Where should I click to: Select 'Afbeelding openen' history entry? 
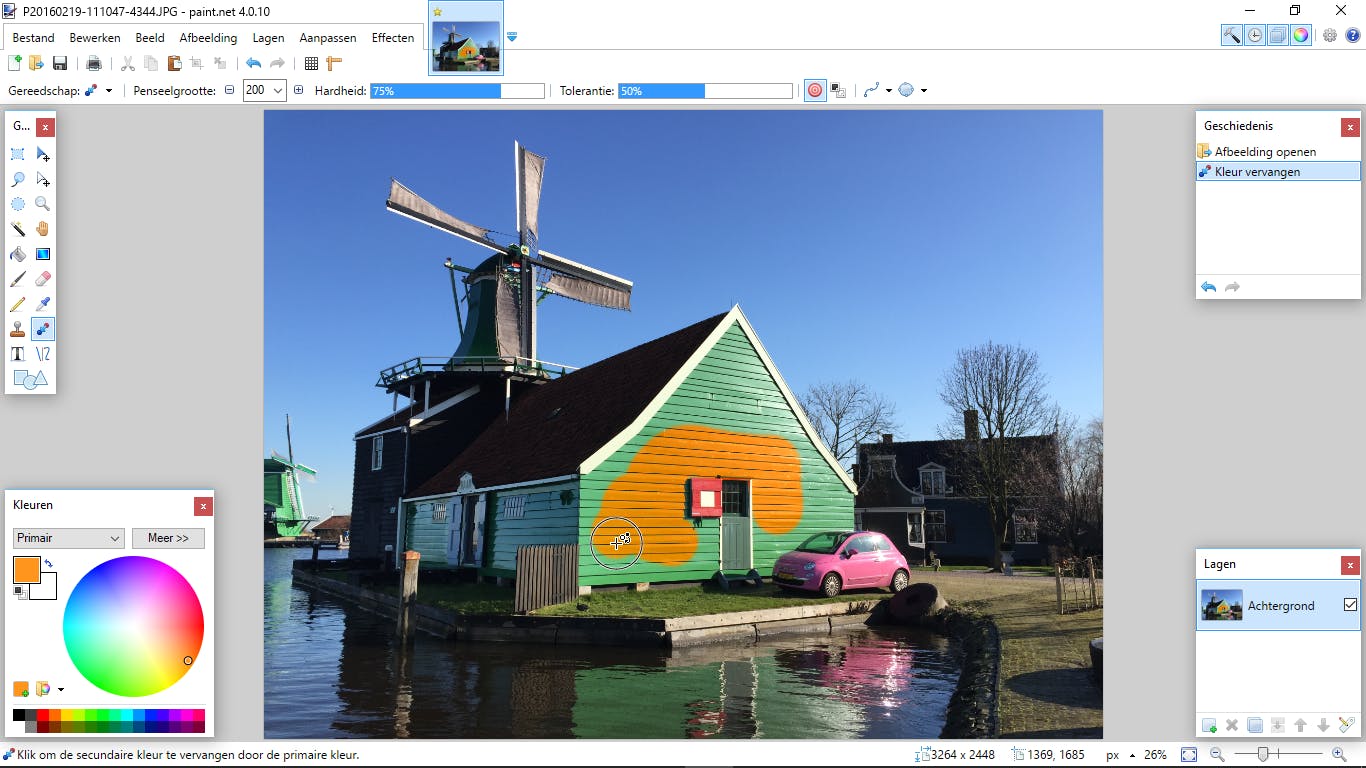(x=1265, y=152)
